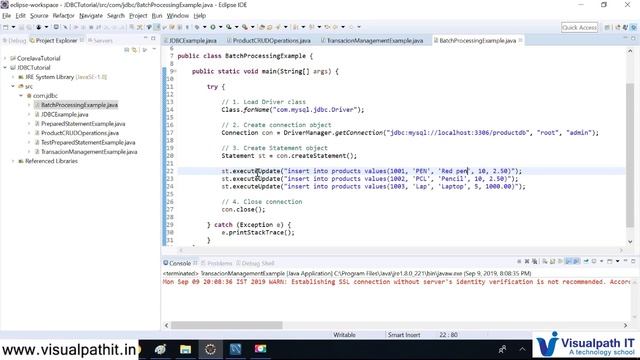640x360 pixels.
Task: Click the Eclipse icon on the taskbar
Action: click(210, 349)
